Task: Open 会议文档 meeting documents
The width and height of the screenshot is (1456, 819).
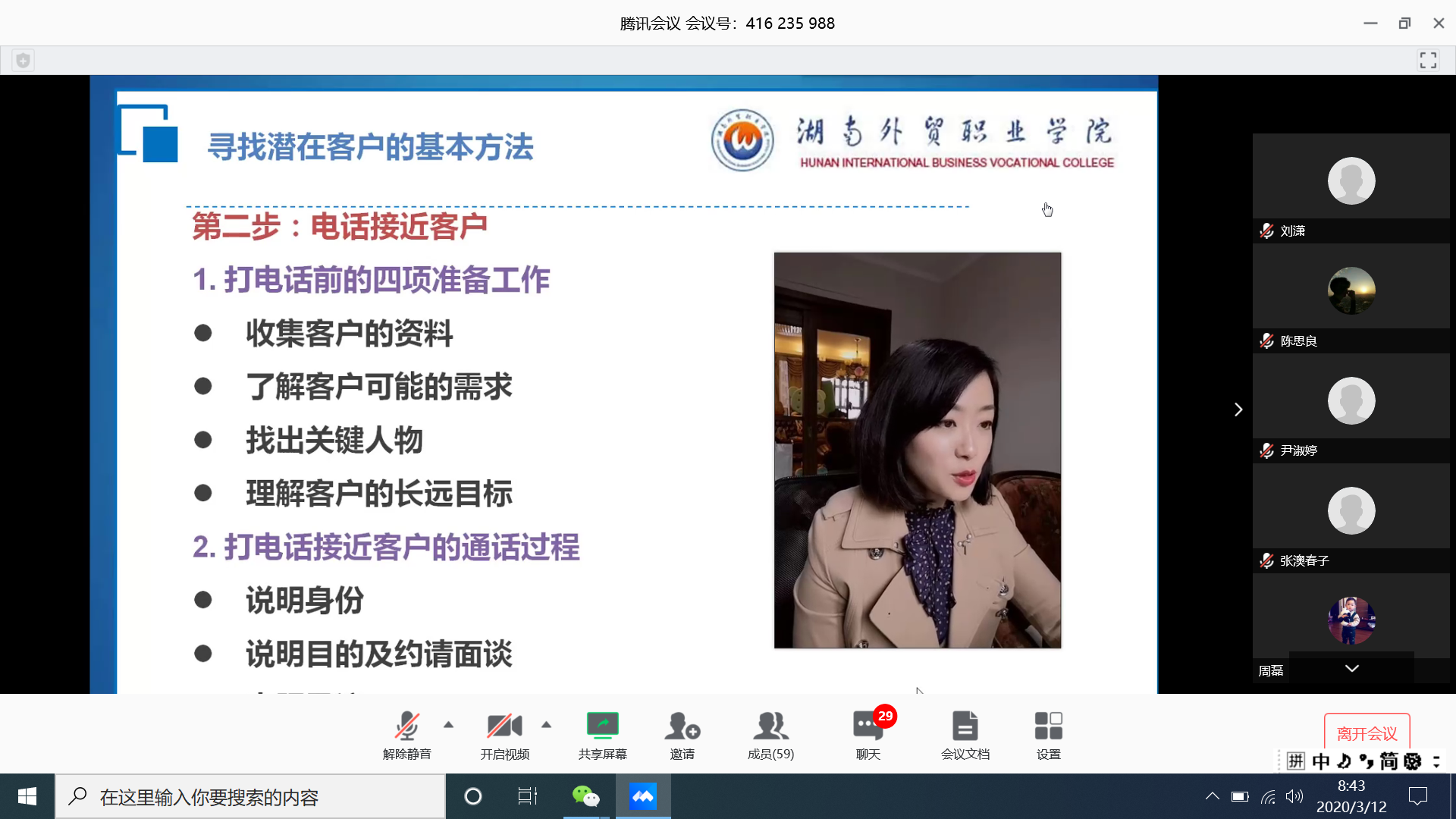Action: coord(965,734)
